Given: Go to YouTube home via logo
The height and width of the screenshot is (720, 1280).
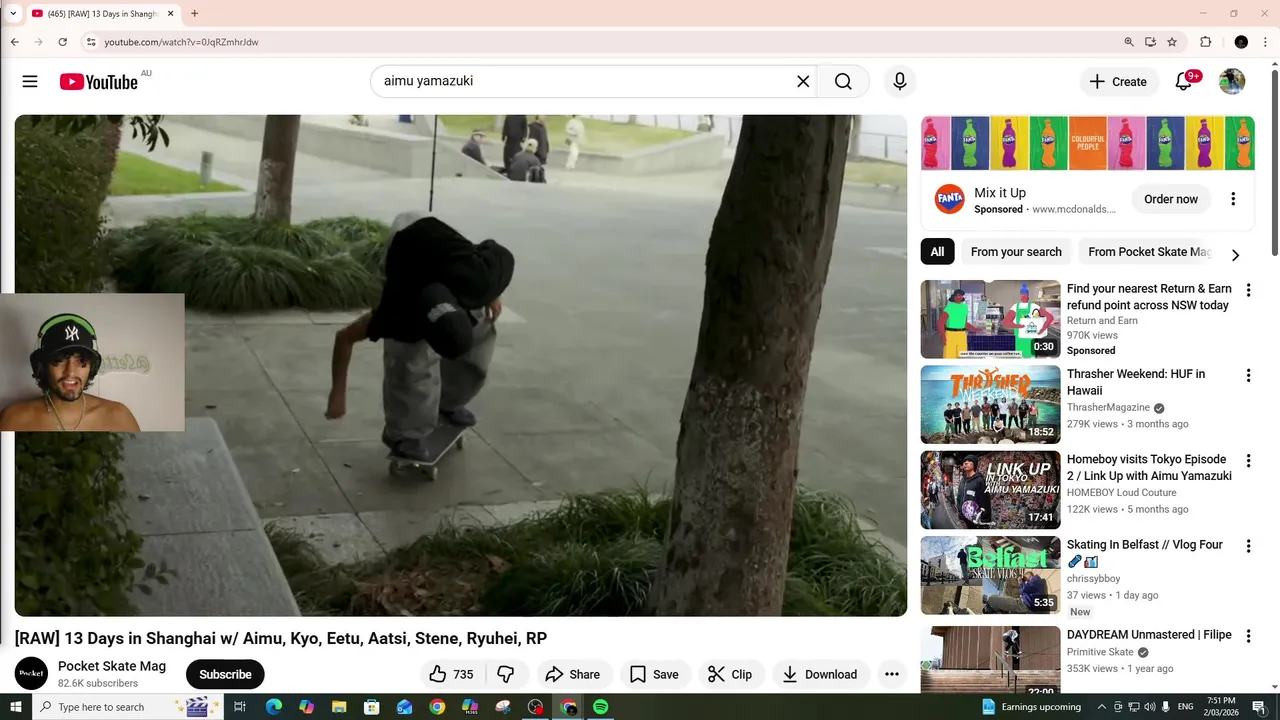Looking at the screenshot, I should pyautogui.click(x=99, y=82).
